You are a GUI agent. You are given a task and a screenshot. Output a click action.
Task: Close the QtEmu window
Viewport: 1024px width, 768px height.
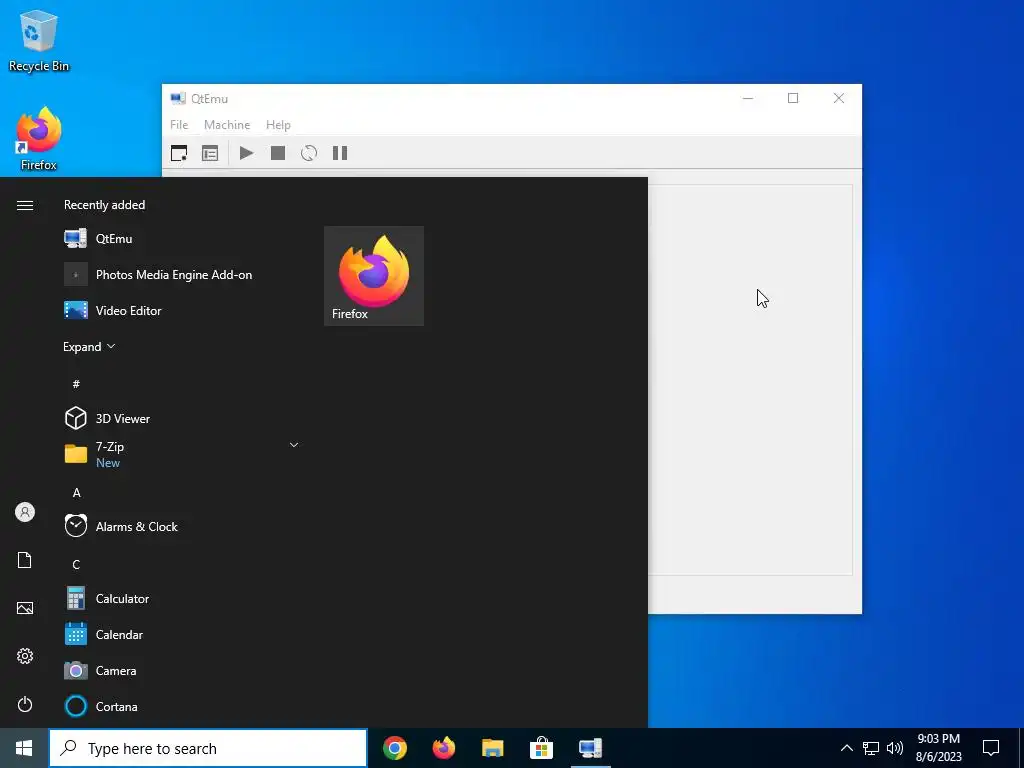click(x=839, y=98)
